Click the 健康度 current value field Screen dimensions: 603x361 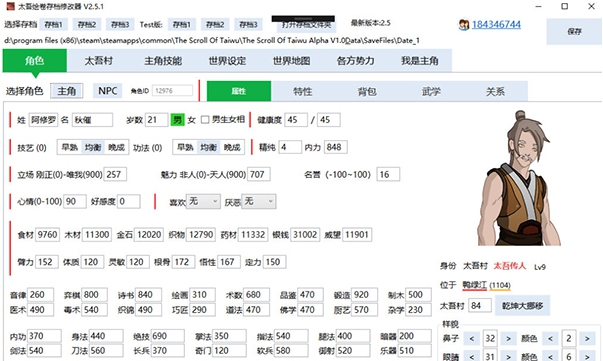click(296, 120)
